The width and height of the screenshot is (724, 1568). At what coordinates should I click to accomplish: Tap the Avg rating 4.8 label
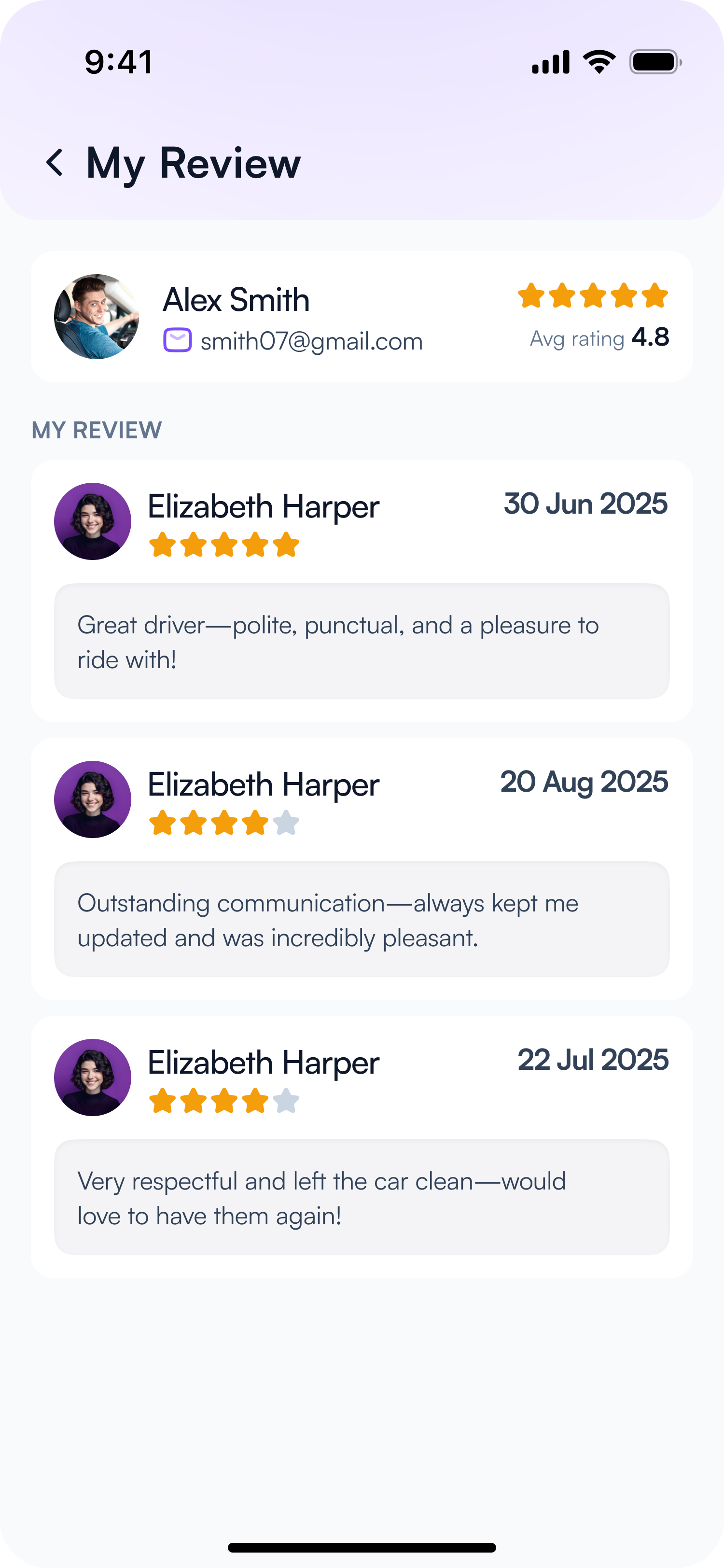click(599, 338)
